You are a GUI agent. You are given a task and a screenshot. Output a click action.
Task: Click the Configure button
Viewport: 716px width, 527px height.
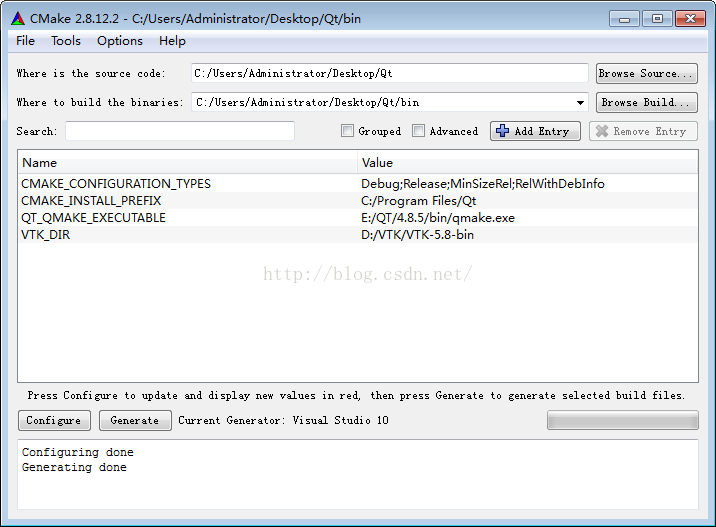[54, 420]
